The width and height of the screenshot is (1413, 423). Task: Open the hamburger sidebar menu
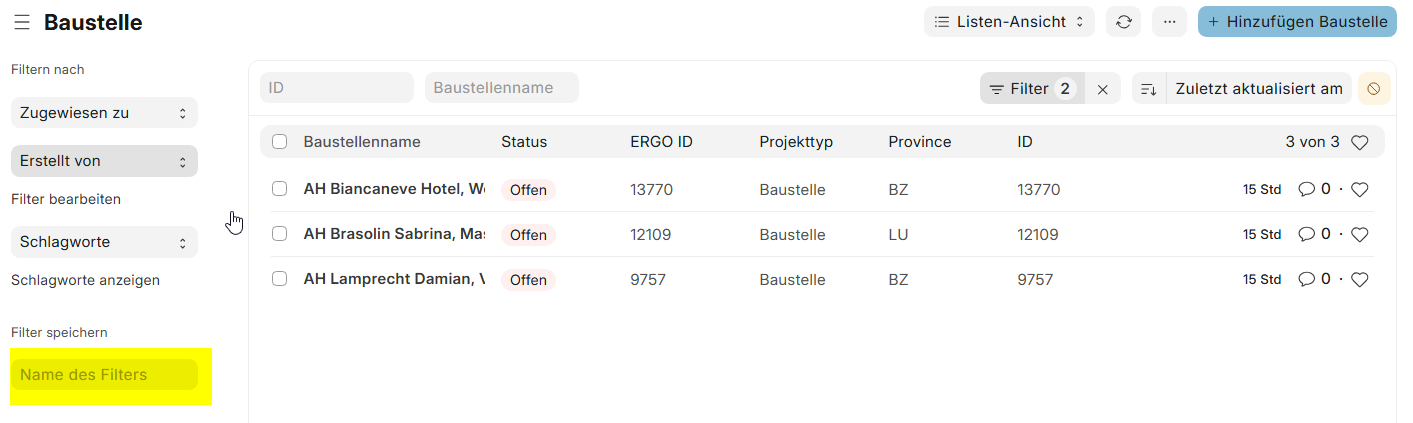click(21, 22)
